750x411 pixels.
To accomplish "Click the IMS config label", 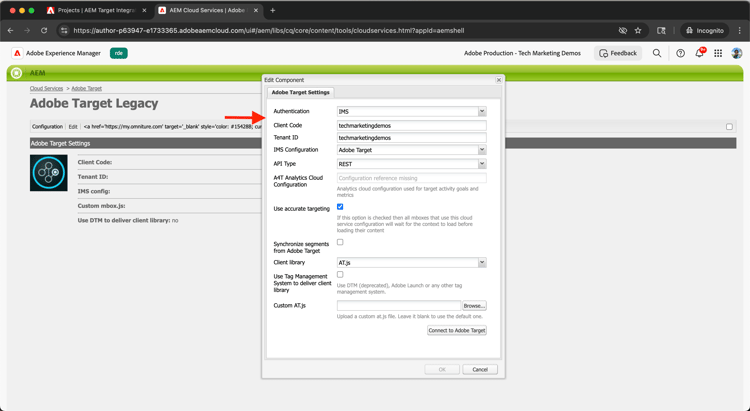I will (94, 191).
